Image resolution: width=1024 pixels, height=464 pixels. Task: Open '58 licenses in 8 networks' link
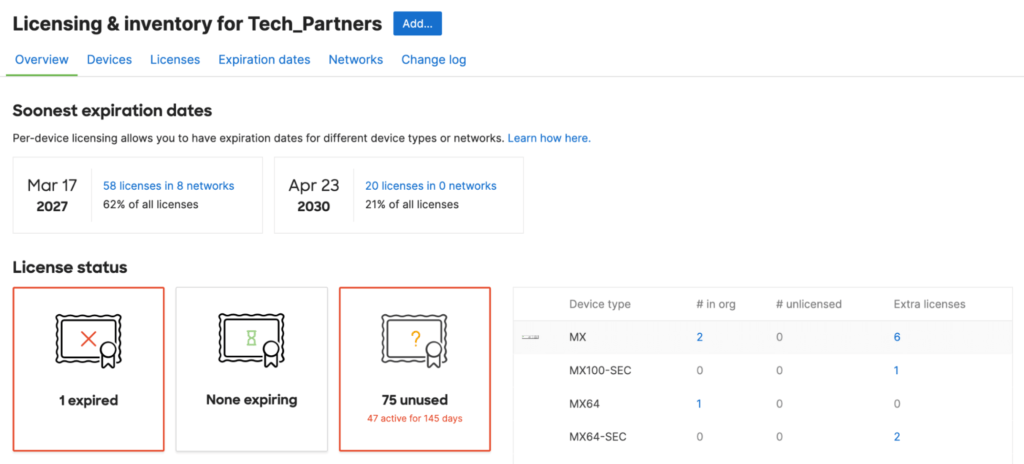pyautogui.click(x=168, y=186)
